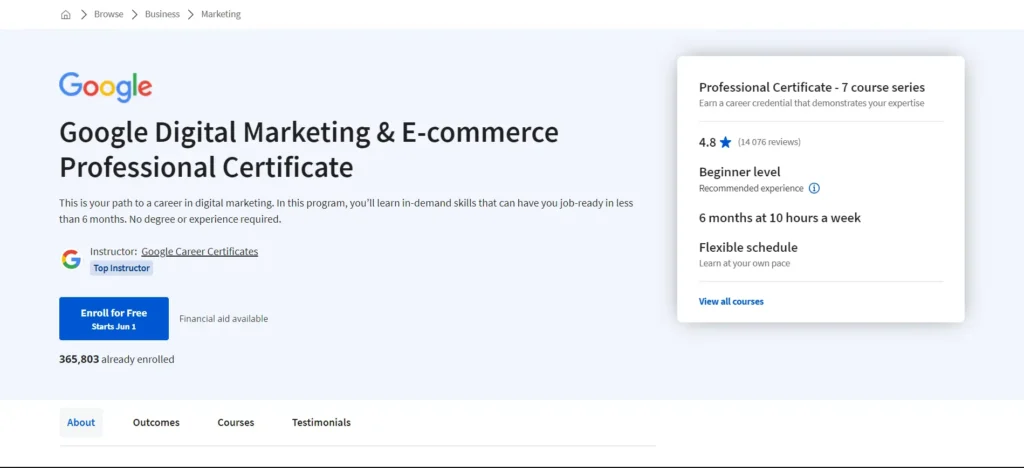Screen dimensions: 1024x468
Task: Click the Google G instructor avatar
Action: click(x=71, y=259)
